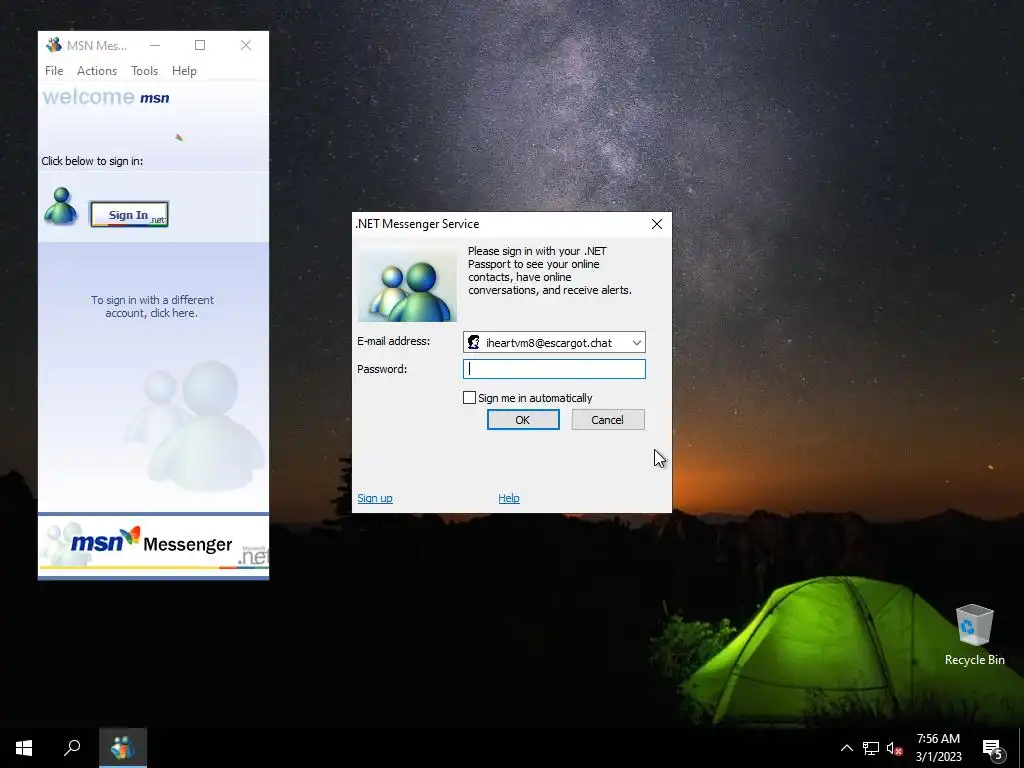Open the Sign up link
This screenshot has height=768, width=1024.
point(375,498)
